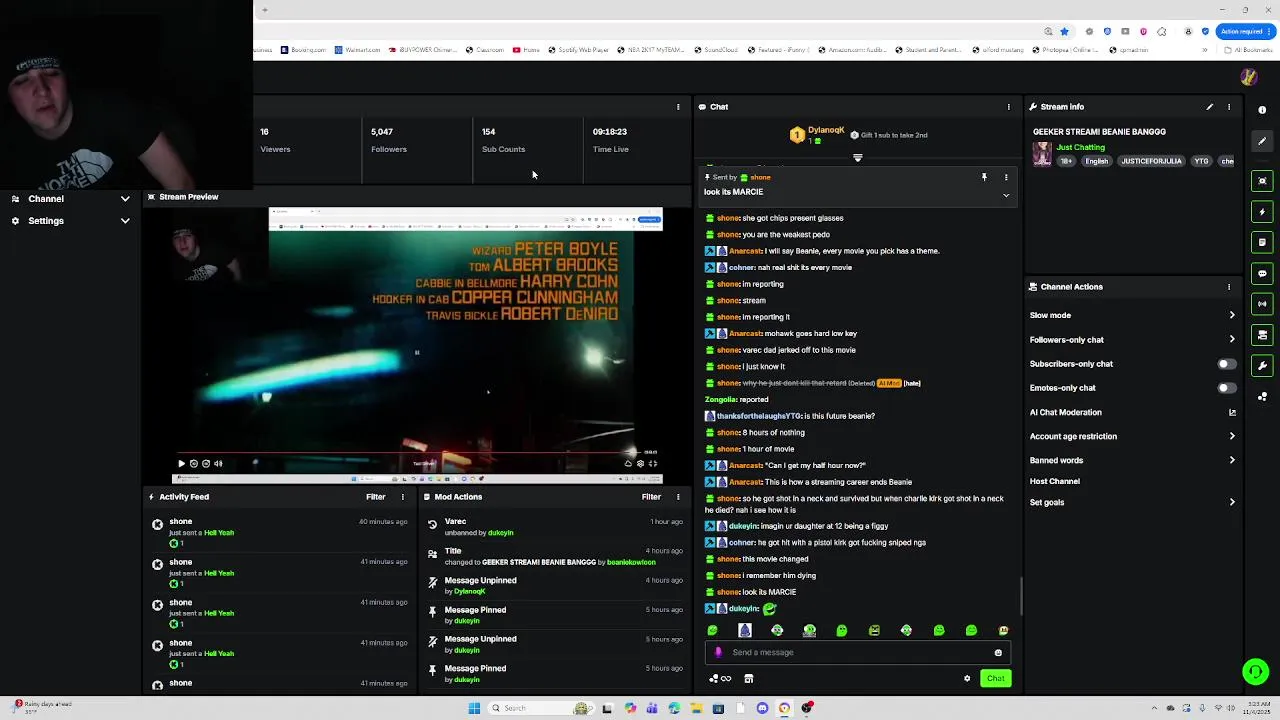The width and height of the screenshot is (1280, 720).
Task: Open Activity Feed three-dot menu
Action: point(403,497)
